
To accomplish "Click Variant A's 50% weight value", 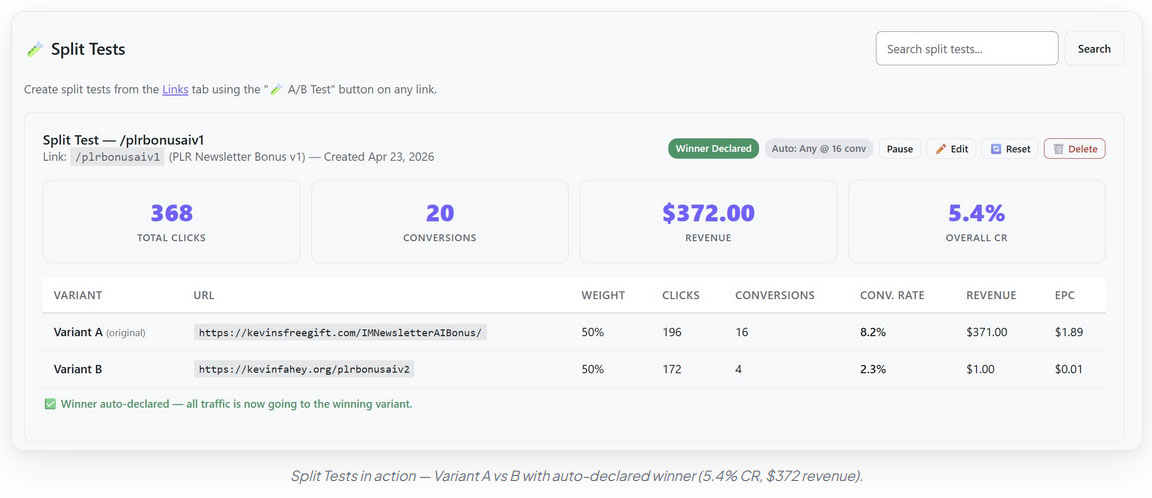I will coord(592,332).
